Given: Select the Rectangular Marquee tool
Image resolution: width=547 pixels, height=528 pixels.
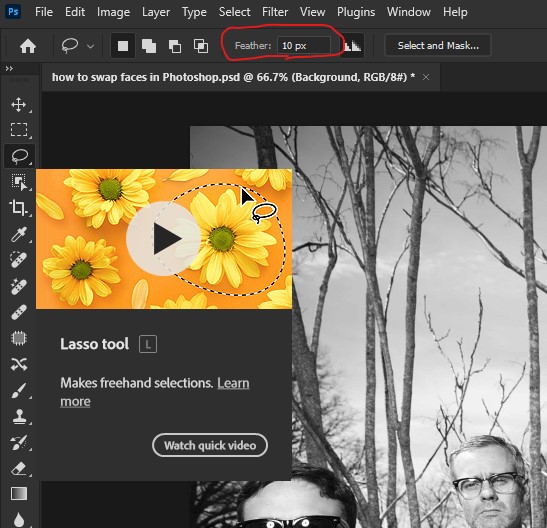Looking at the screenshot, I should pos(19,130).
